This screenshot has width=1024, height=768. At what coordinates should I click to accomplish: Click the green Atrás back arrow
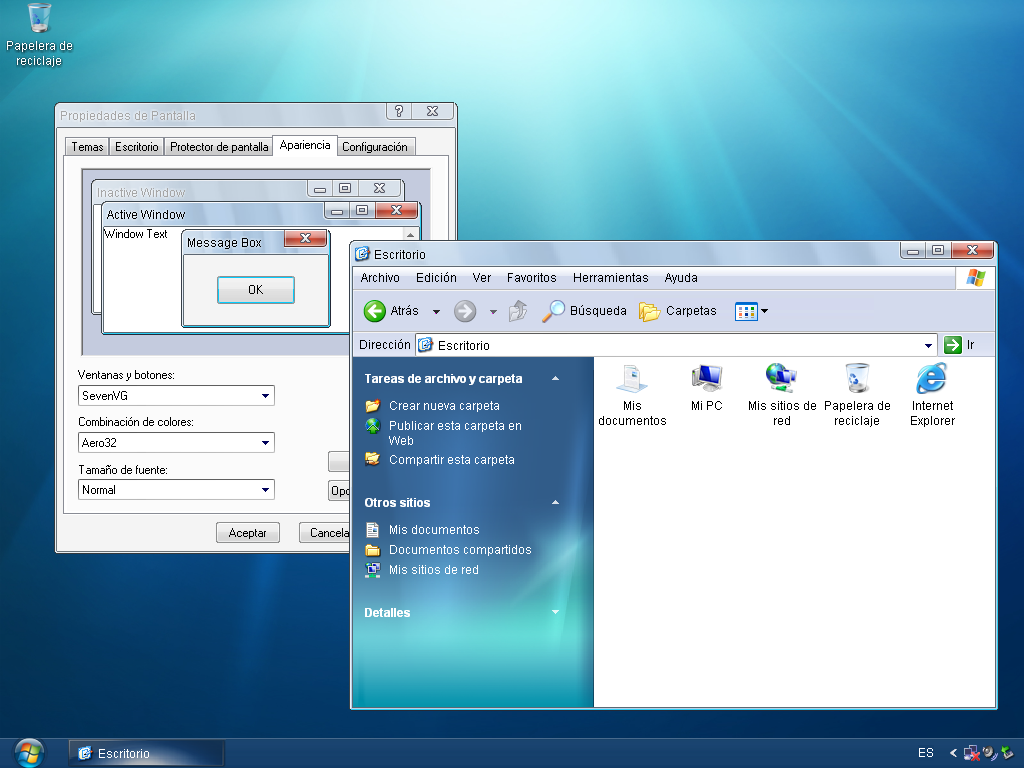pos(375,311)
